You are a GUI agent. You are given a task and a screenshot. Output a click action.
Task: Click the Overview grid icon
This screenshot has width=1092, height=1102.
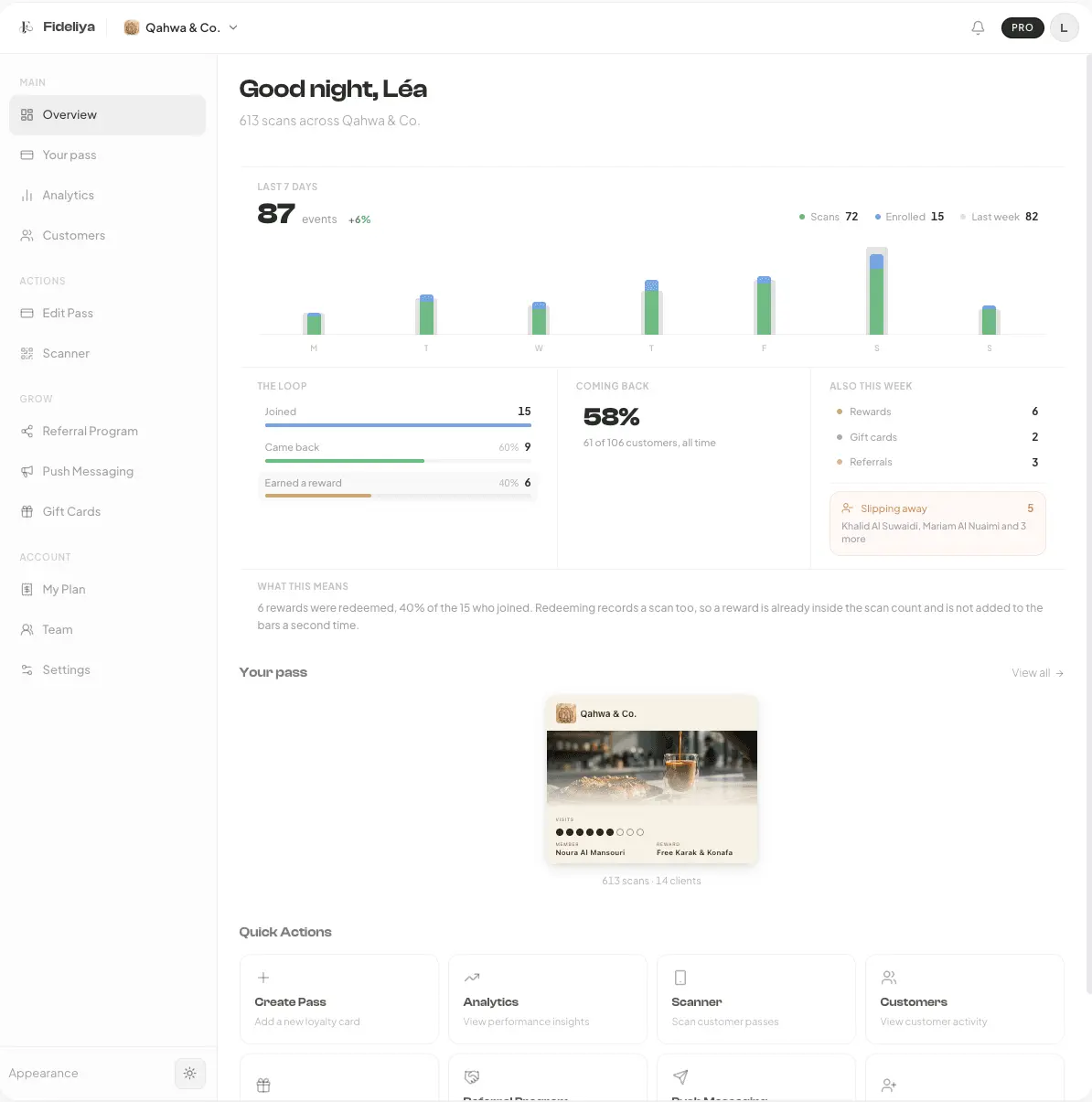27,114
